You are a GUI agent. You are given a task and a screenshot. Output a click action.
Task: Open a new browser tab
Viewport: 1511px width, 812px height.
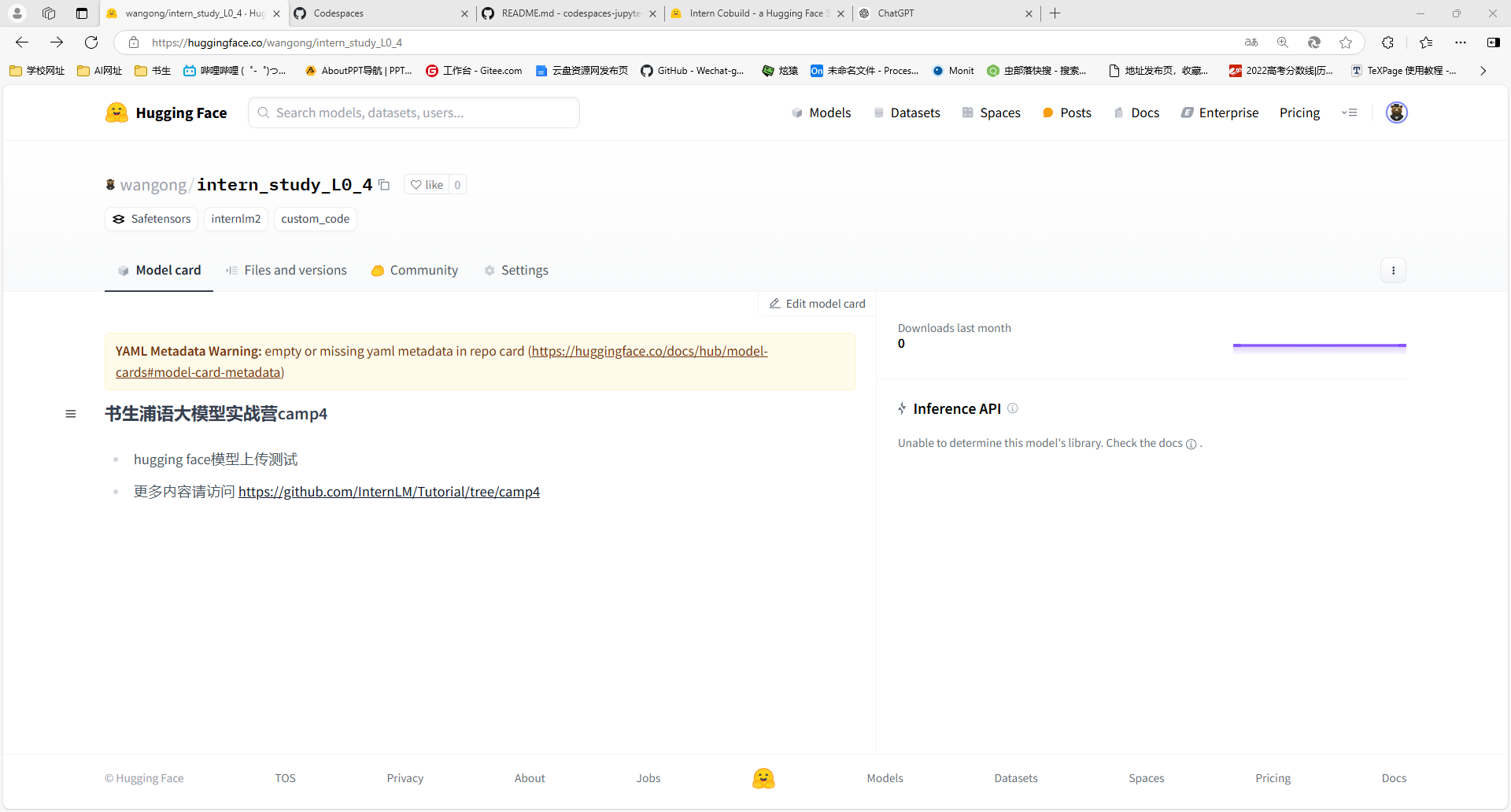click(1055, 13)
